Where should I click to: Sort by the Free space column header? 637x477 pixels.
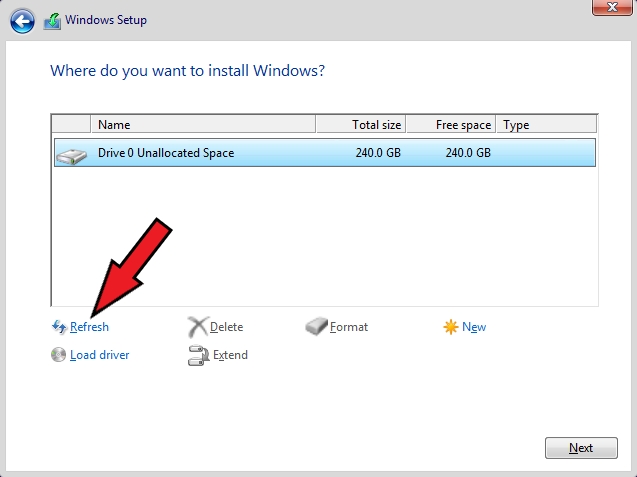point(452,125)
